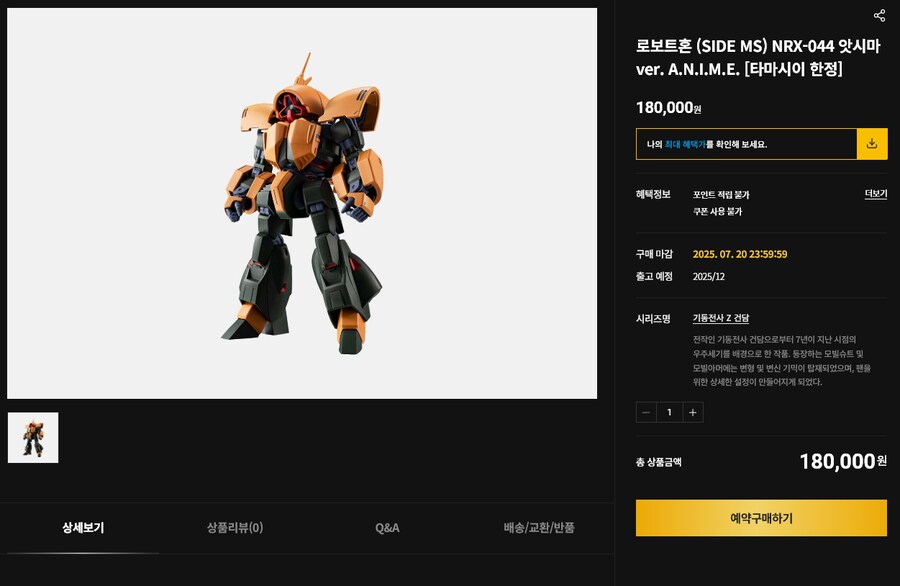Screen dimensions: 900x586
Task: Click the share icon at top right
Action: tap(879, 15)
